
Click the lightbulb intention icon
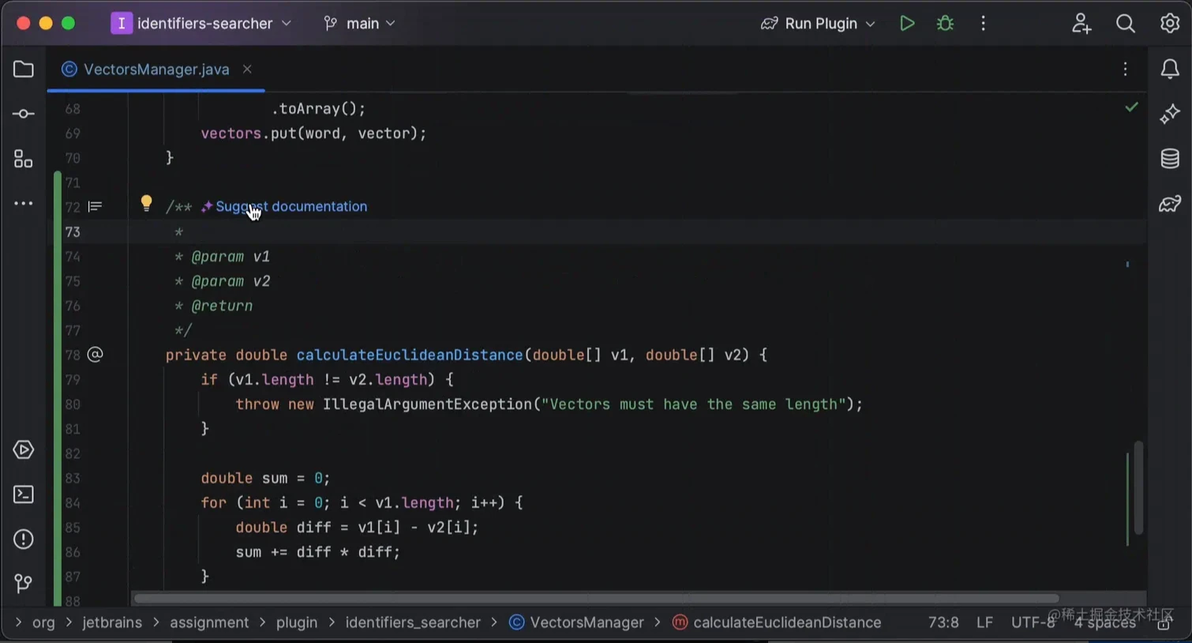coord(147,204)
